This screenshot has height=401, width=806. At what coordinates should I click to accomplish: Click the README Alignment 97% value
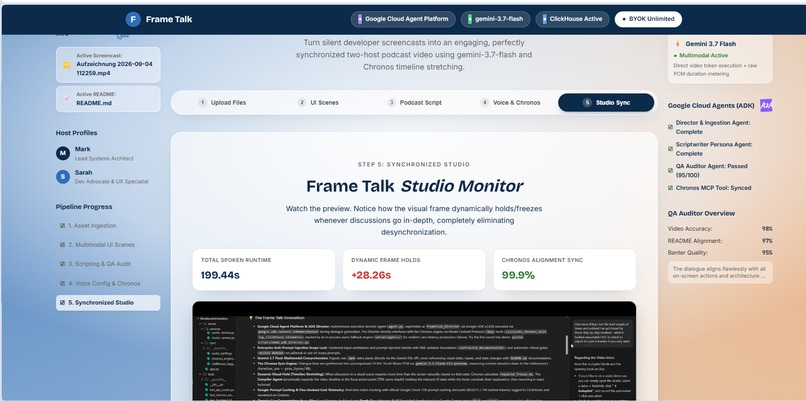[767, 241]
